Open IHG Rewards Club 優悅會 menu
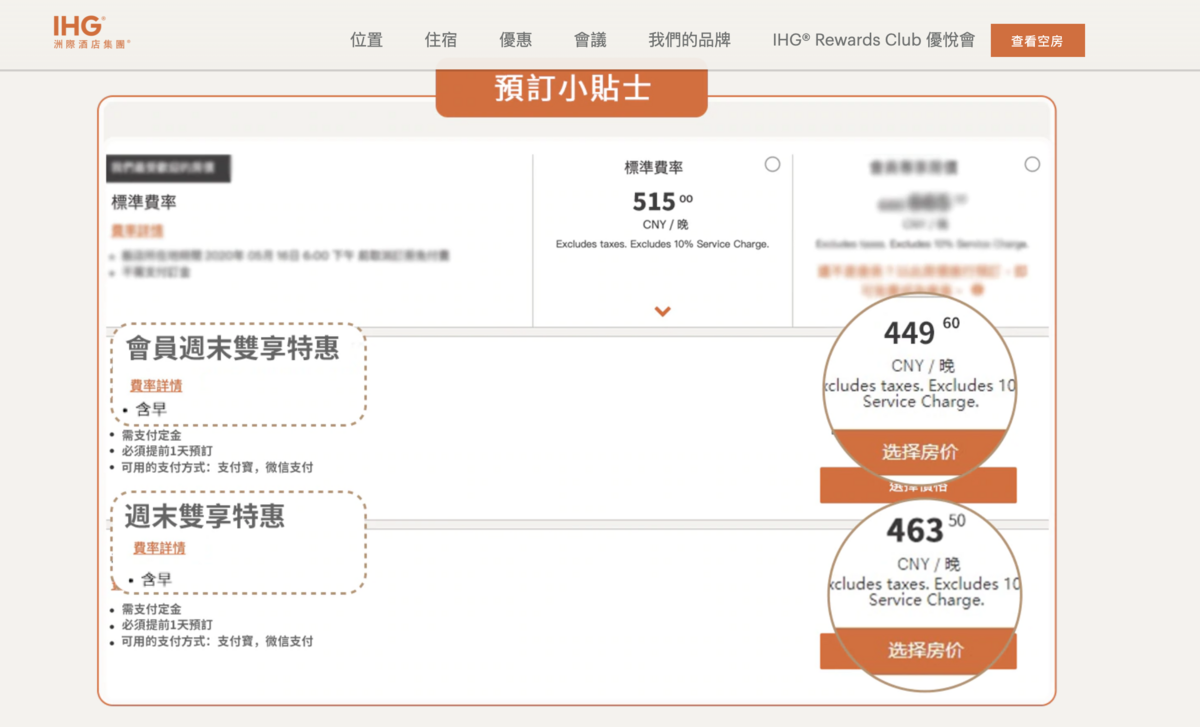This screenshot has height=727, width=1200. pyautogui.click(x=873, y=40)
